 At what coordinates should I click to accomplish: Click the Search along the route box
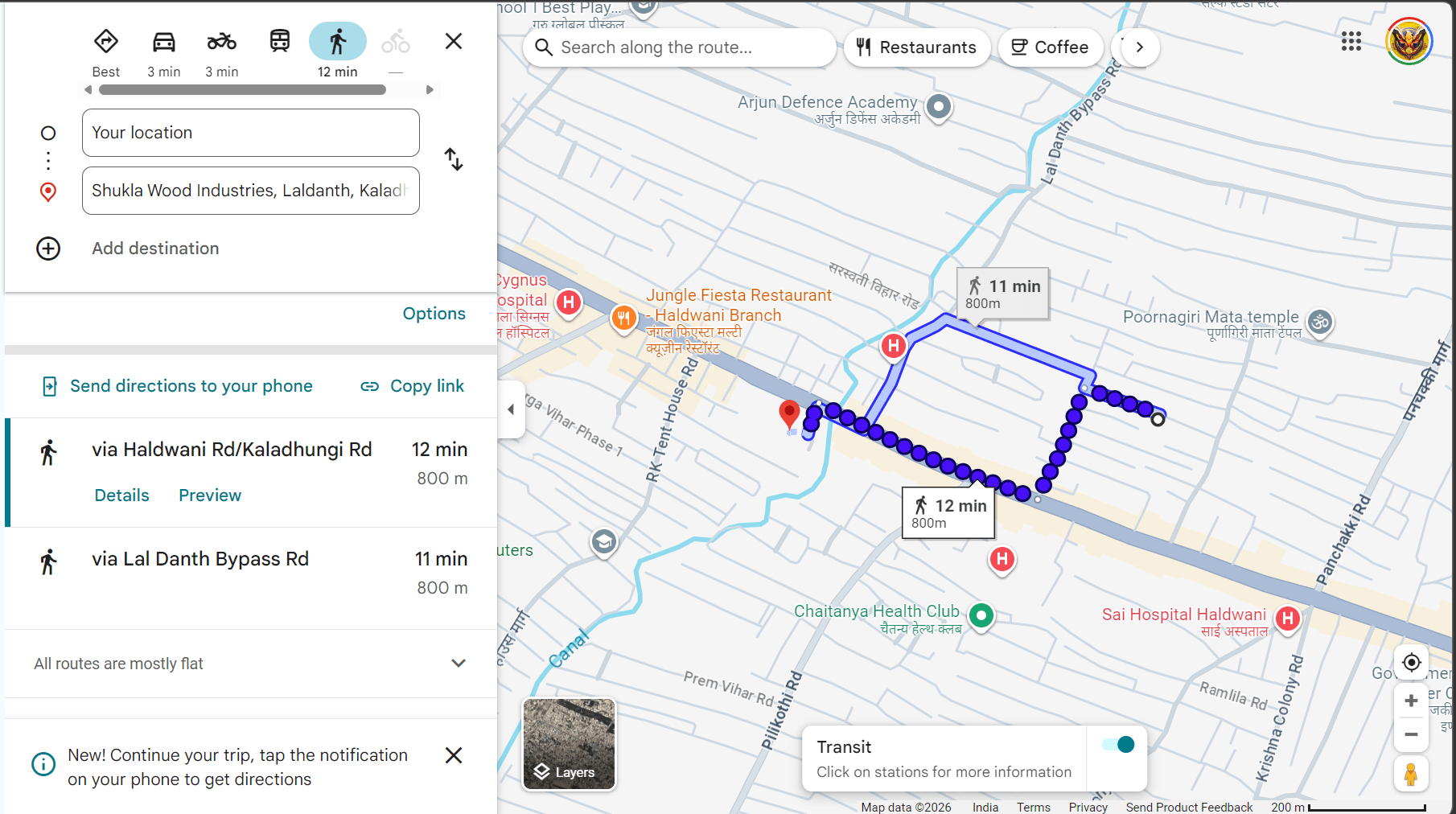coord(680,47)
